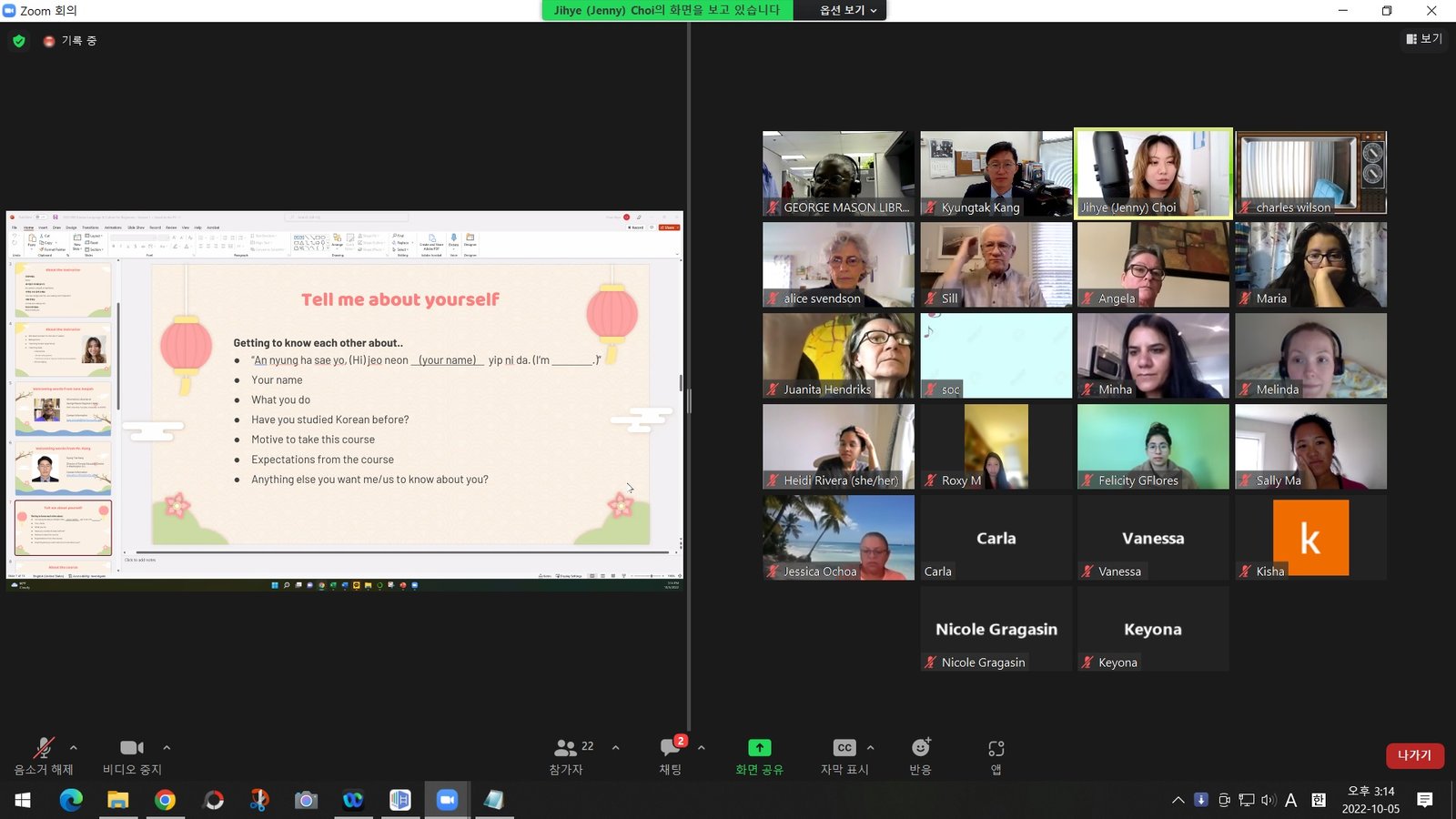The width and height of the screenshot is (1456, 819).
Task: Click the recording indicator label
Action: coord(78,41)
